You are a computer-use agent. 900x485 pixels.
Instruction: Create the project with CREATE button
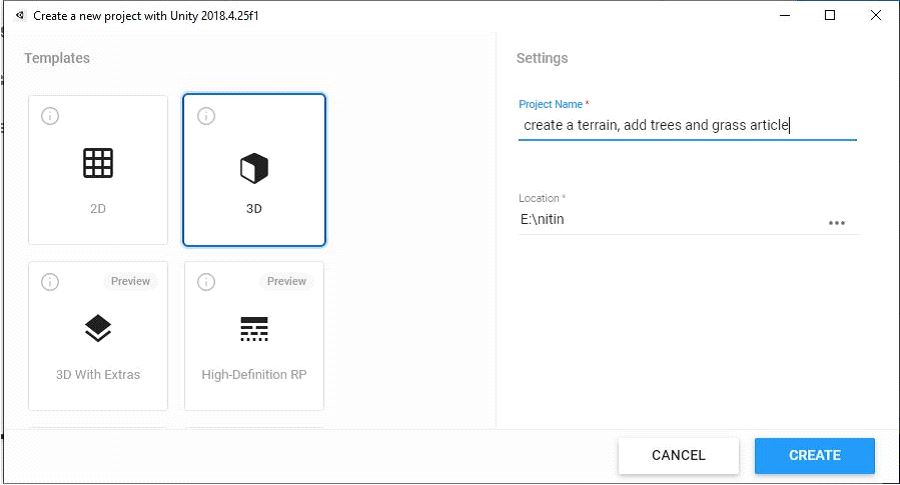tap(814, 456)
